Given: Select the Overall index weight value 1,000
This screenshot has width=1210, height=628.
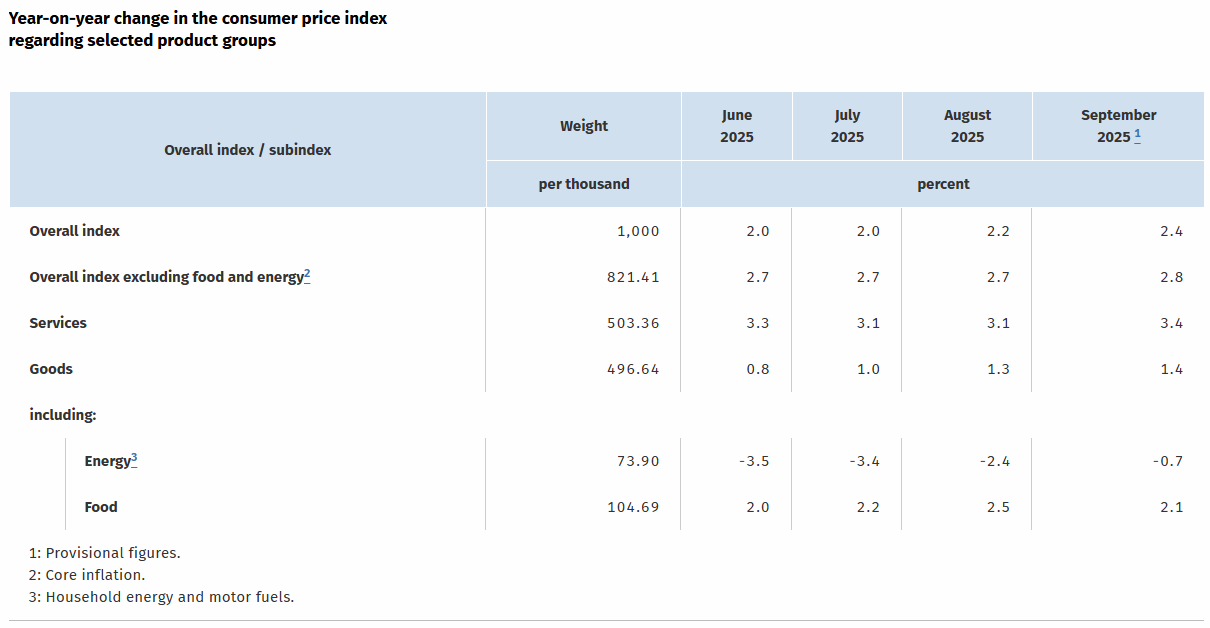Looking at the screenshot, I should (638, 231).
